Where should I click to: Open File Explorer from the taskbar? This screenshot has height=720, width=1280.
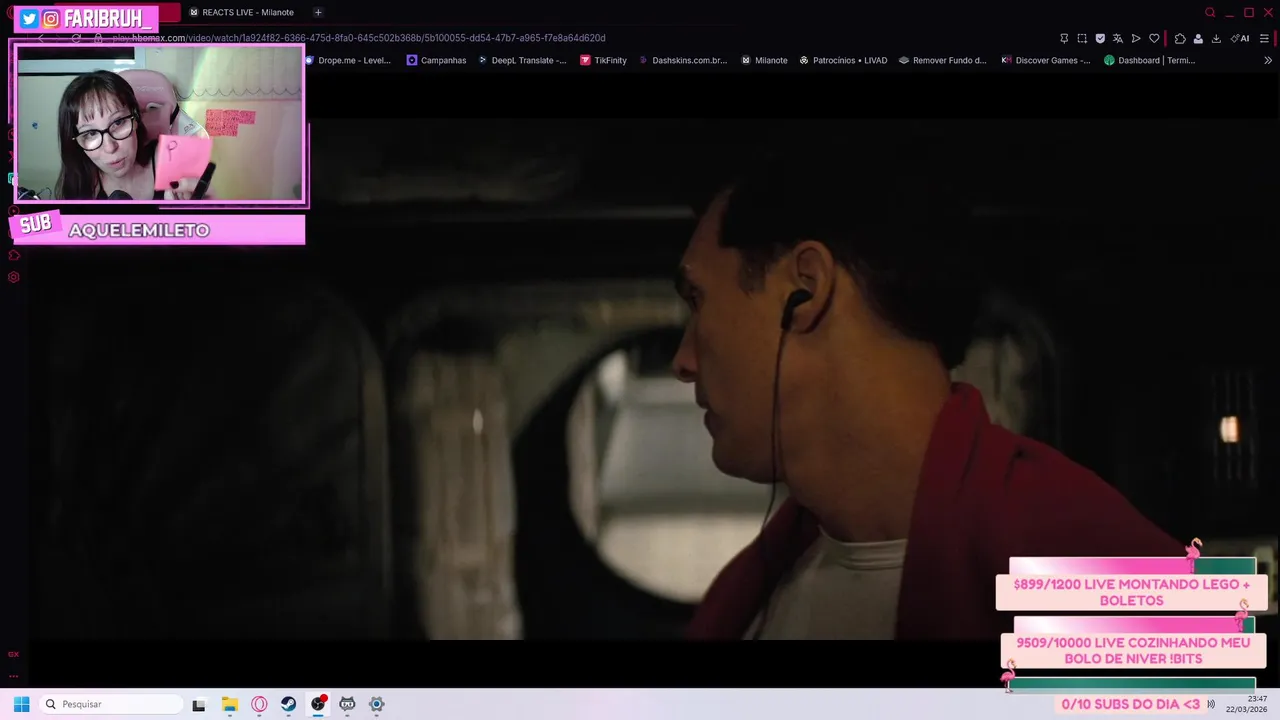229,704
